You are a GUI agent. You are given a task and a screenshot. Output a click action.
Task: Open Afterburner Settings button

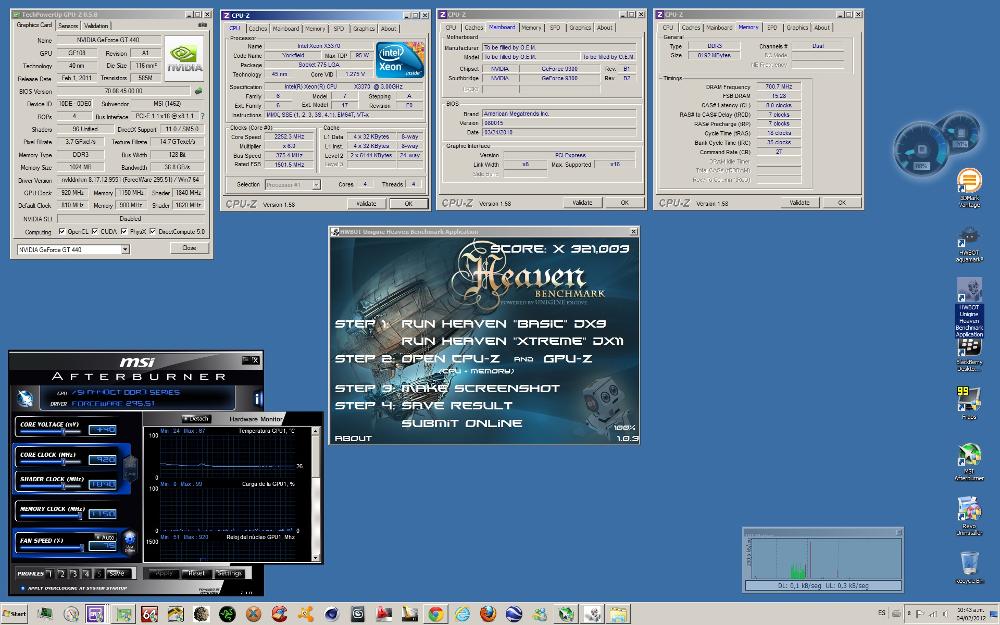click(229, 573)
